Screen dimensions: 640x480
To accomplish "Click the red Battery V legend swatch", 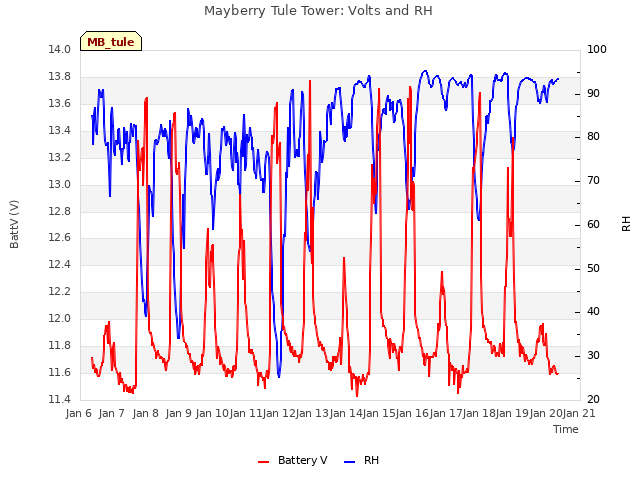I will 264,462.
